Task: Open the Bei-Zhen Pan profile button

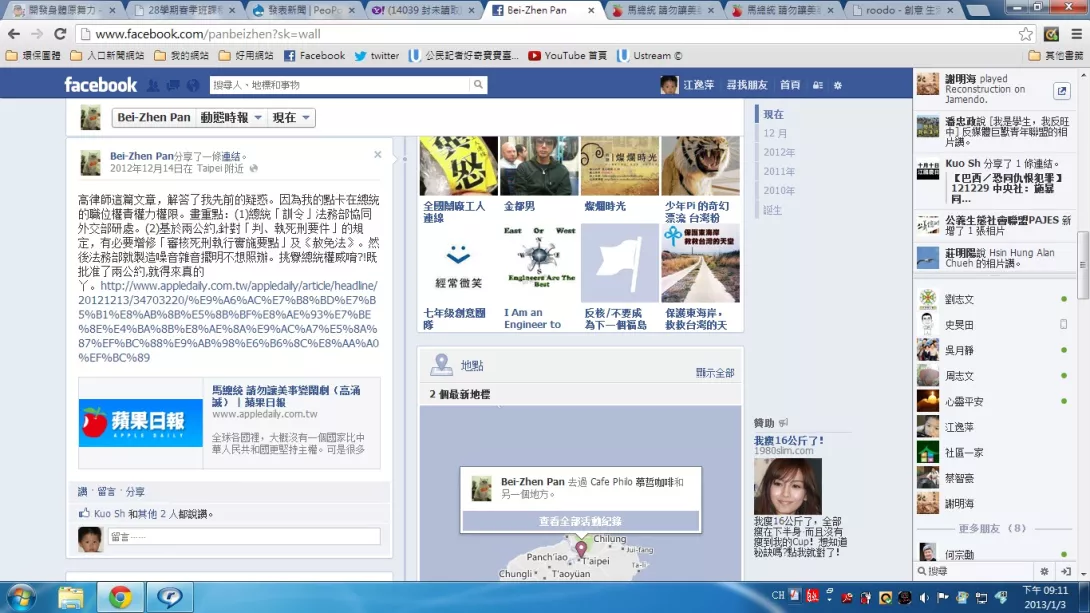Action: pos(154,117)
